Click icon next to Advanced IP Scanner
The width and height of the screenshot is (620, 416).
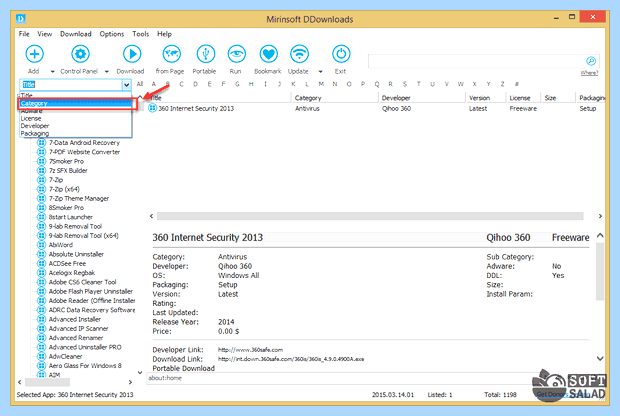[x=42, y=329]
